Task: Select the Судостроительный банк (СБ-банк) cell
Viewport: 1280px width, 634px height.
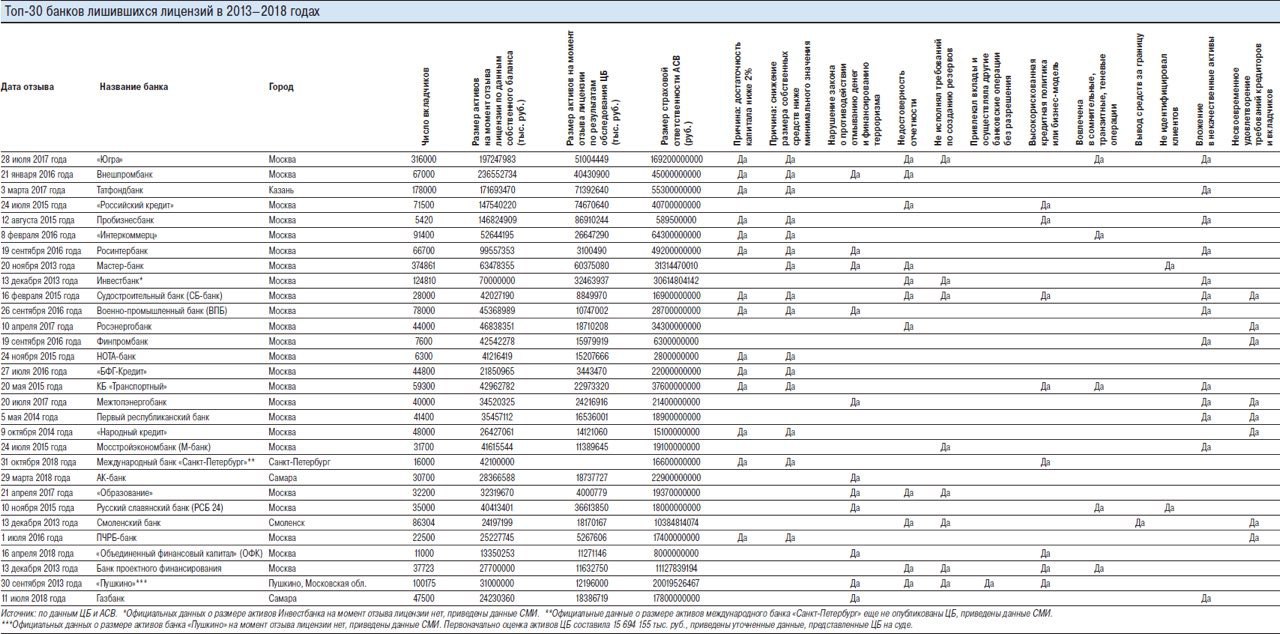Action: [160, 296]
